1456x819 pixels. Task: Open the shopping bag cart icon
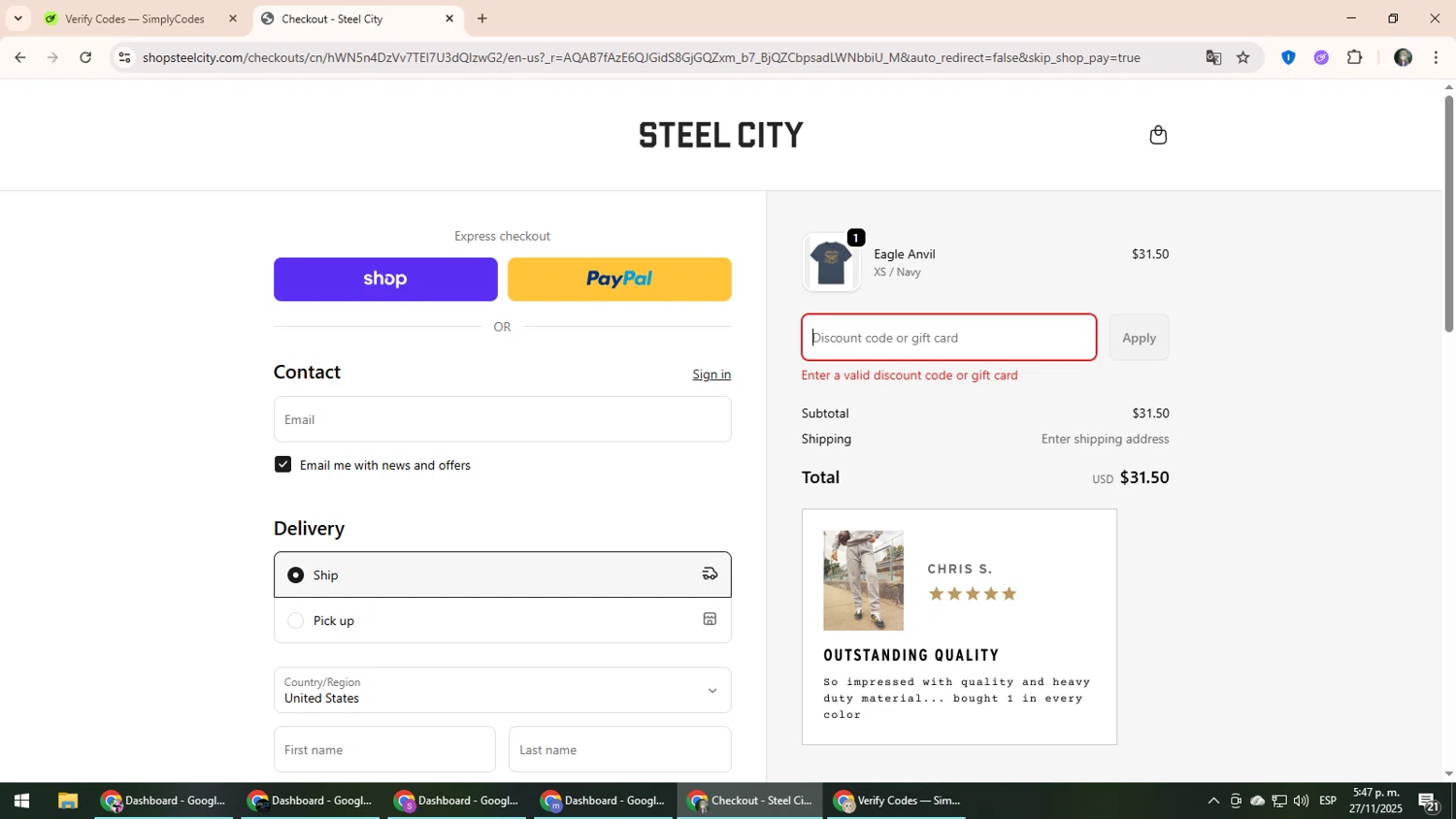point(1158,135)
